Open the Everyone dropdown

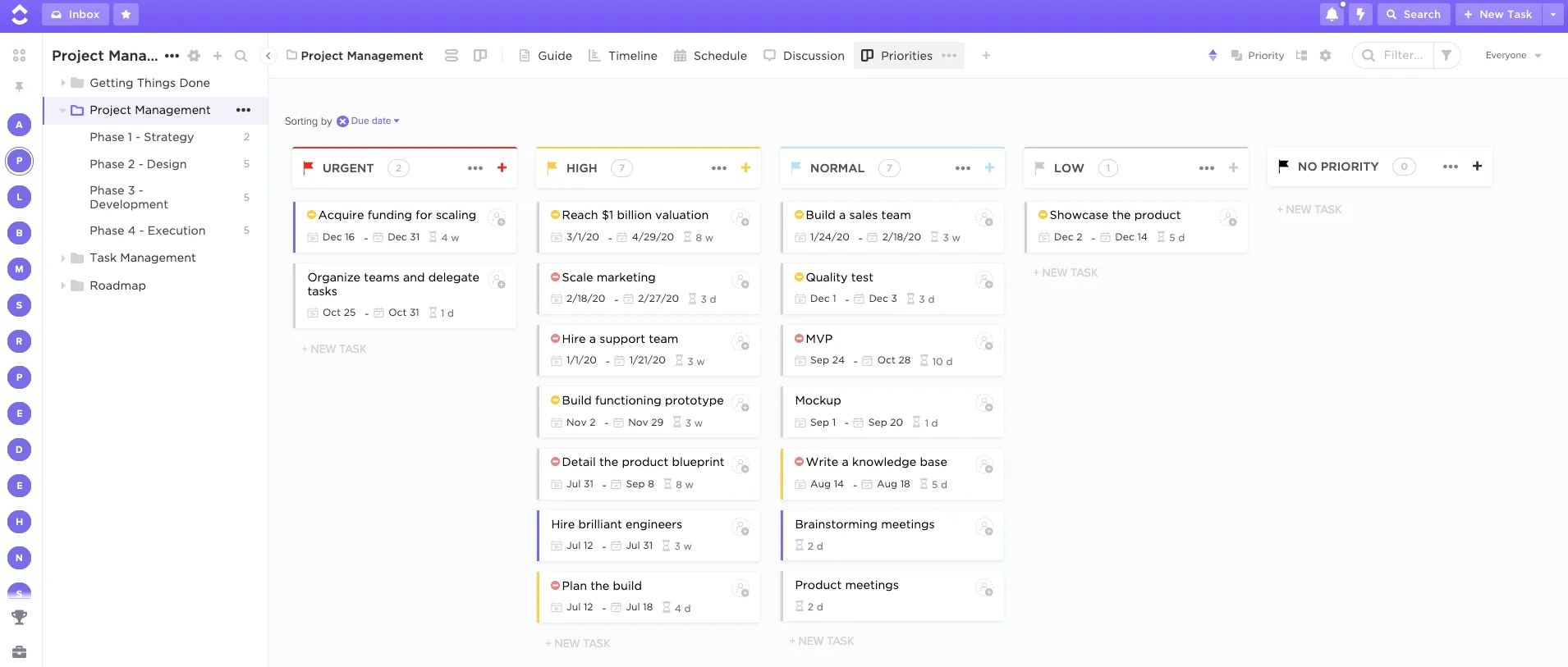tap(1513, 55)
